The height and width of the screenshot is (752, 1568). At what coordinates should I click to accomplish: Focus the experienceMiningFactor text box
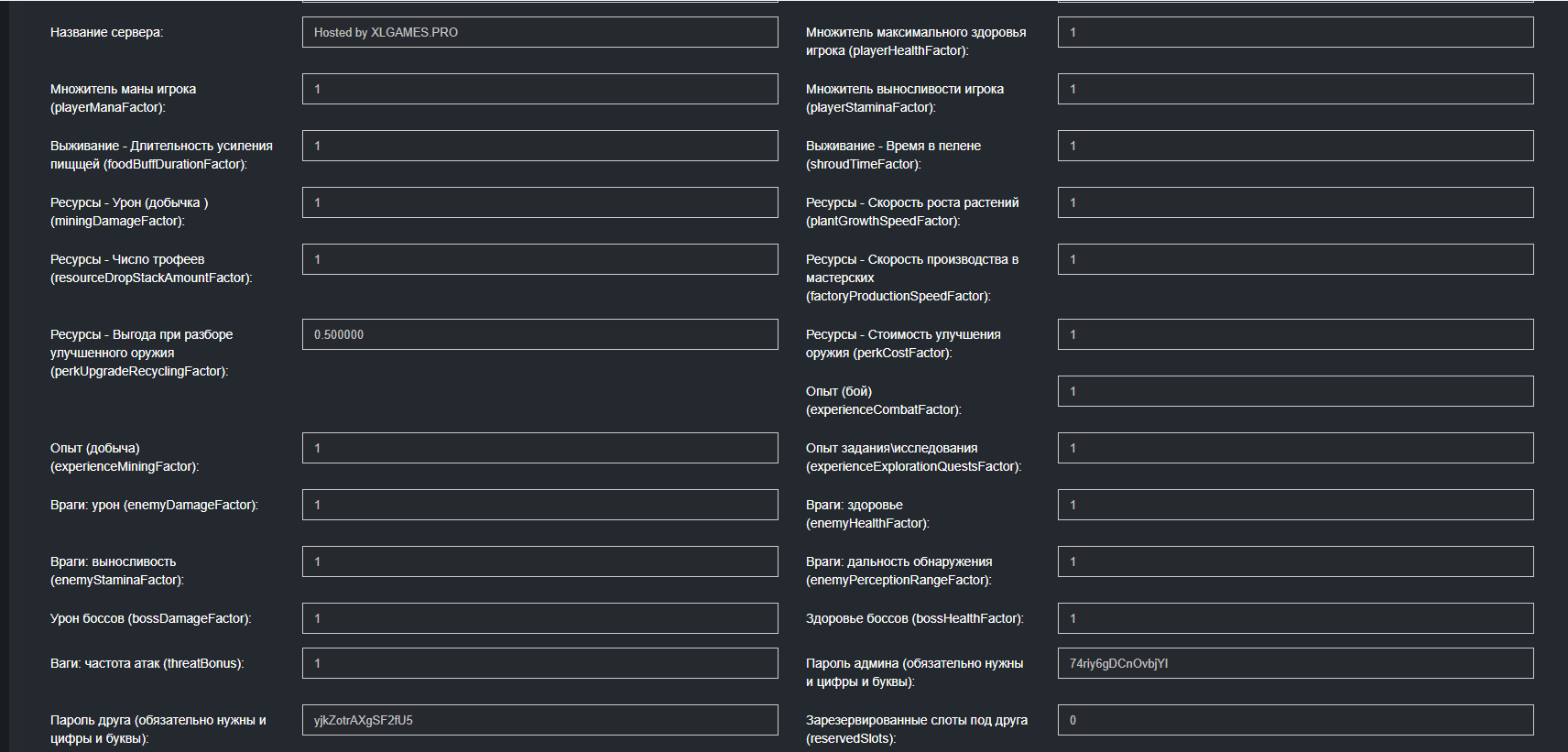(539, 448)
